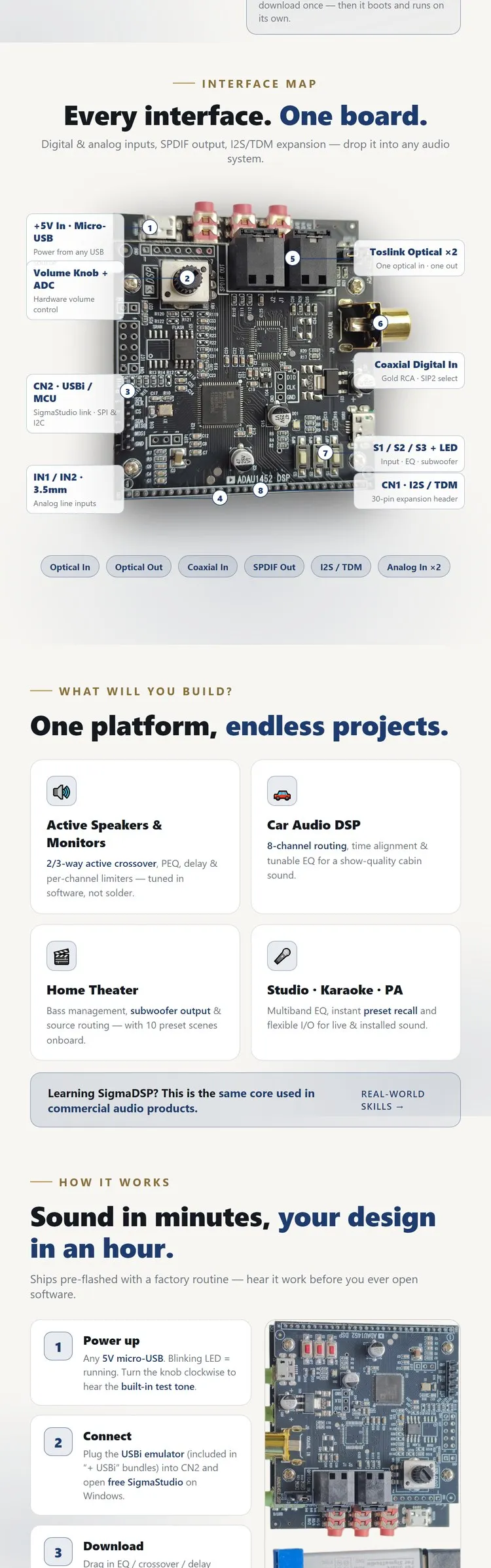The height and width of the screenshot is (1568, 491).
Task: Click step number 3 badge for Download
Action: click(x=58, y=1553)
